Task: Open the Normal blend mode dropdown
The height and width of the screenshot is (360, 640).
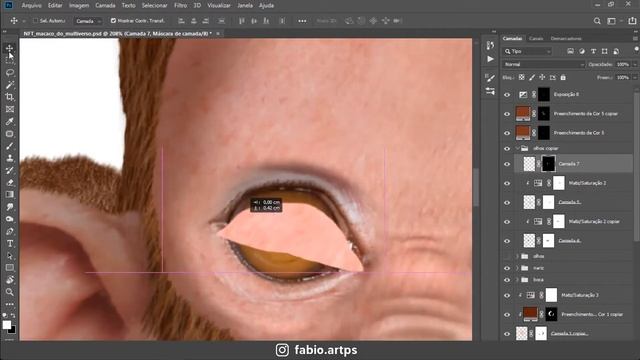Action: pos(543,64)
